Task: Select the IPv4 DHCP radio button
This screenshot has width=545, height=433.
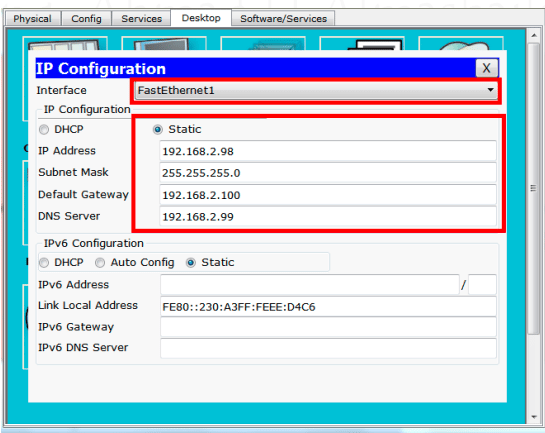Action: (x=44, y=130)
